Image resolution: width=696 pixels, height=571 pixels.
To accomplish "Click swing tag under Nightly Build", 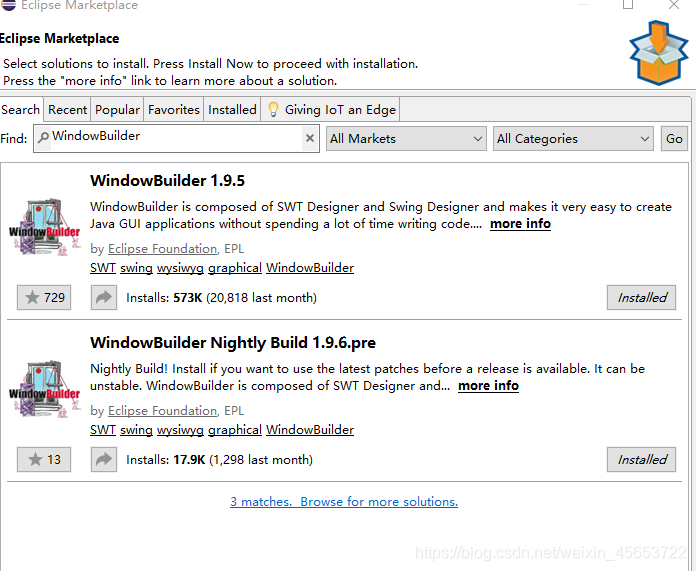I will pos(136,430).
